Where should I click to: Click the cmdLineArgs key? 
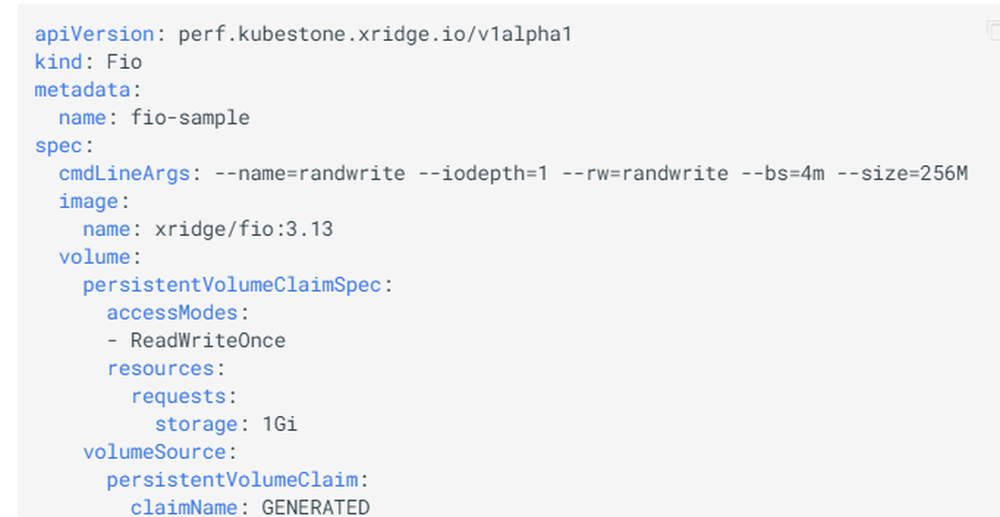click(x=124, y=173)
